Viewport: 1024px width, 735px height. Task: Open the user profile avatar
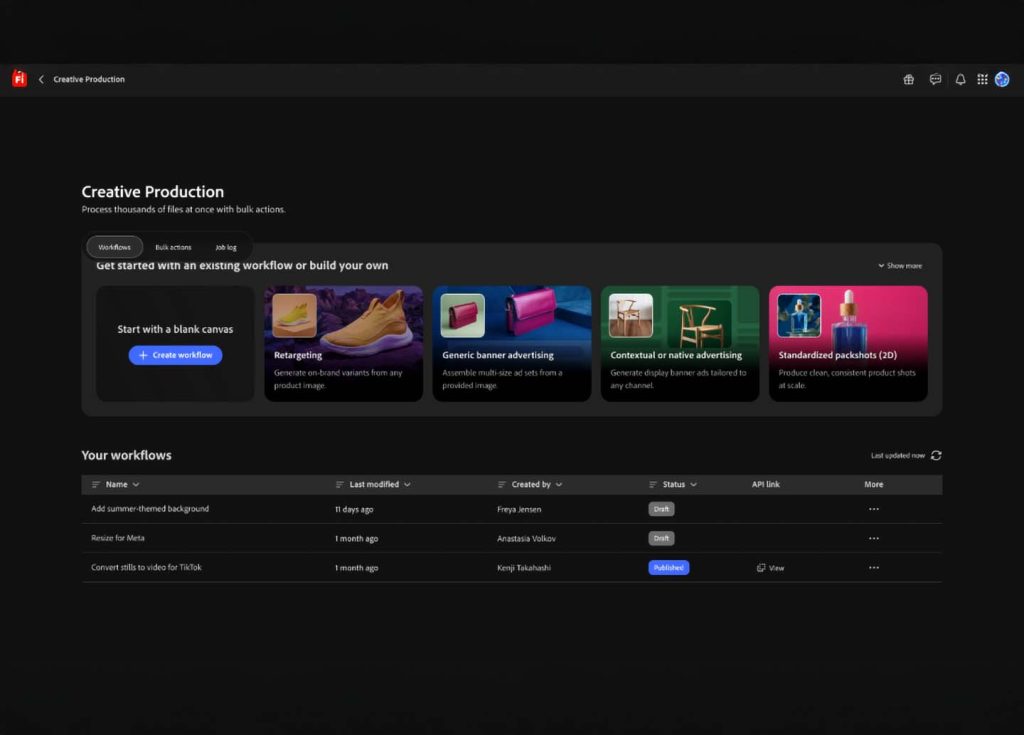point(1002,80)
